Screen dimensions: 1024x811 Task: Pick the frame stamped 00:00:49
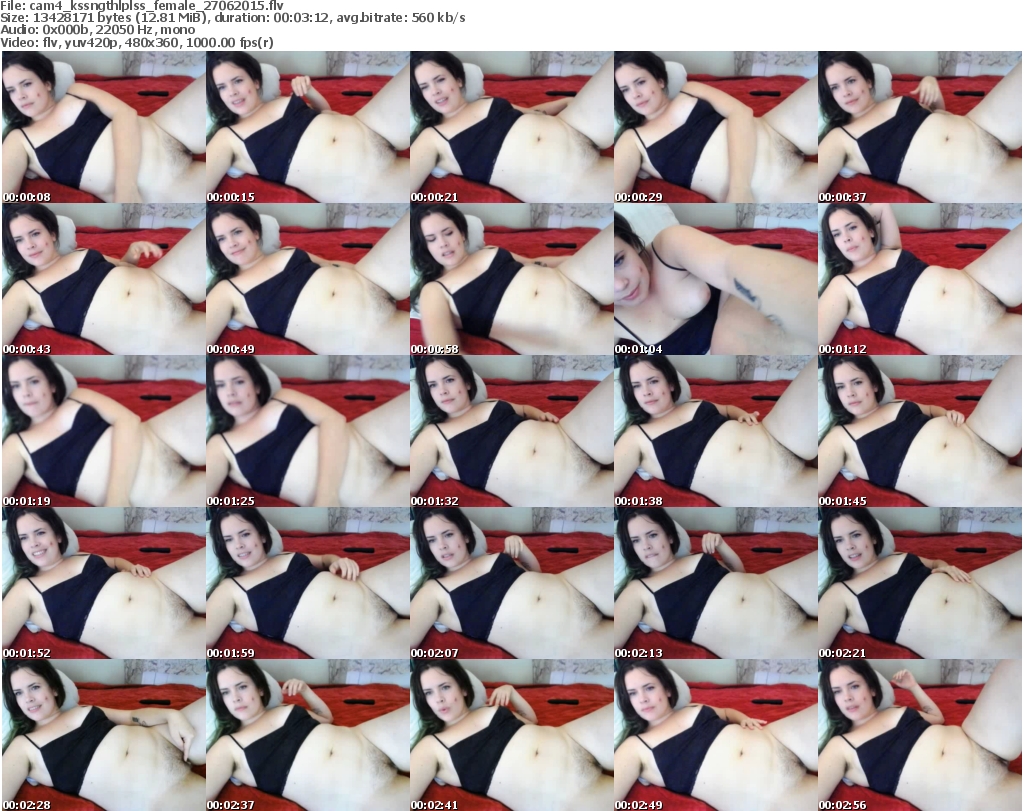tap(308, 279)
